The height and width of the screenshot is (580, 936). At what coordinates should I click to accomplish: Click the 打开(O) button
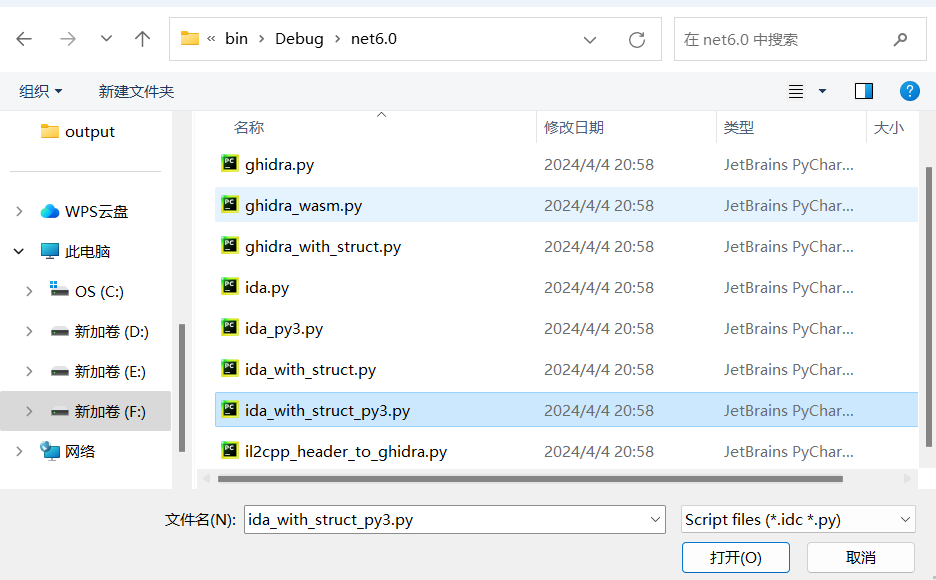[x=735, y=557]
